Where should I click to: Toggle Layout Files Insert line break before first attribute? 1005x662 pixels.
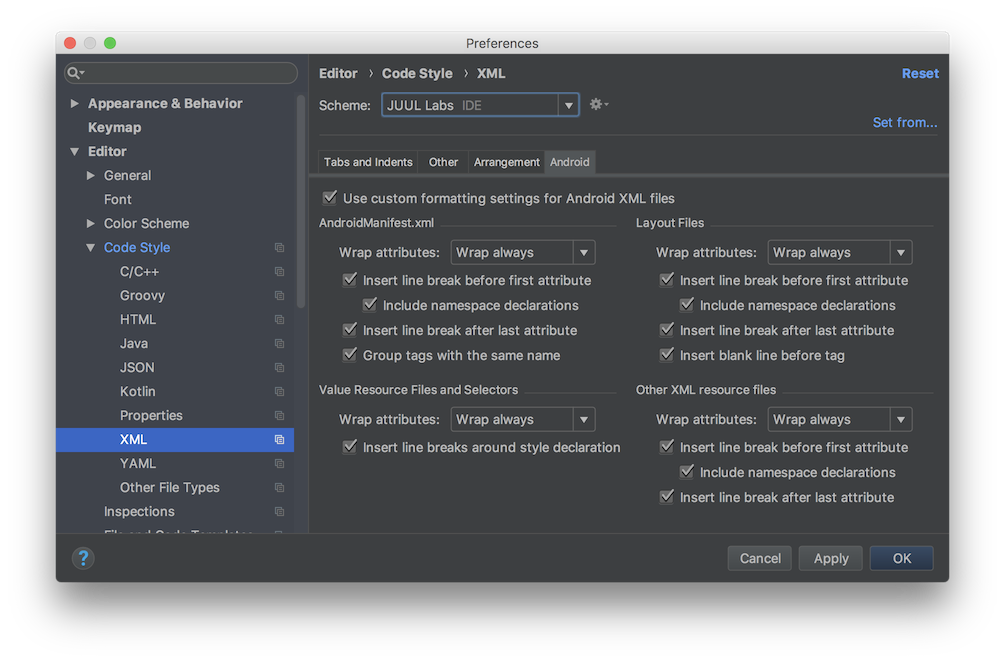667,279
